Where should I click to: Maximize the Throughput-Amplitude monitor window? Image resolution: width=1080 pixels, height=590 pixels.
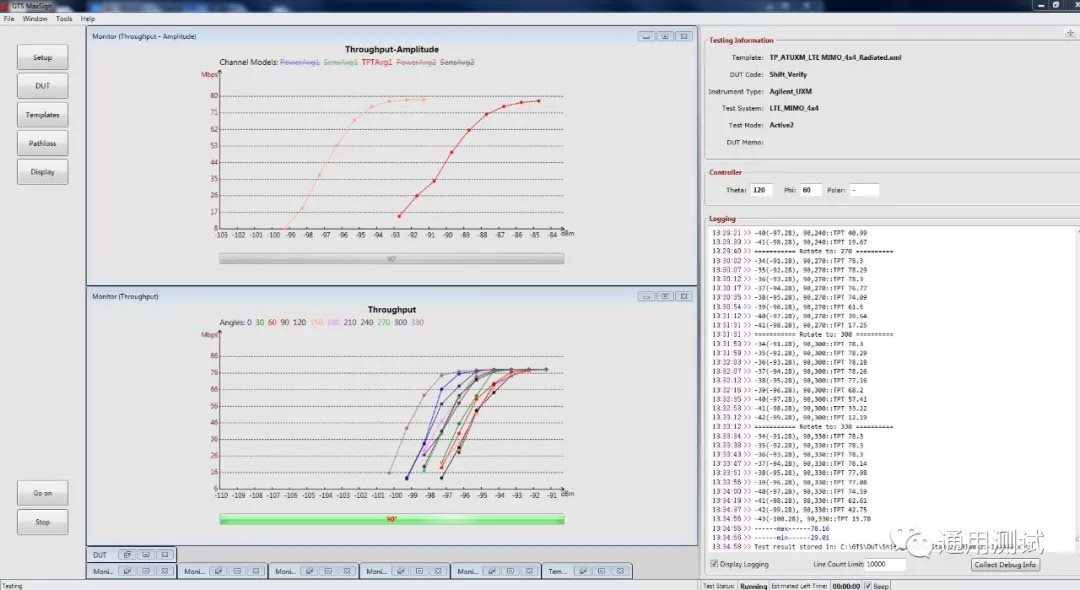pyautogui.click(x=665, y=36)
